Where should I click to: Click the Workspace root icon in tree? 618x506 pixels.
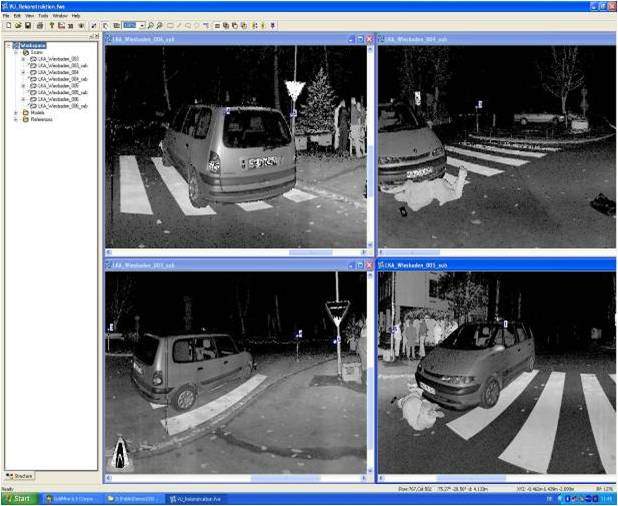(16, 45)
